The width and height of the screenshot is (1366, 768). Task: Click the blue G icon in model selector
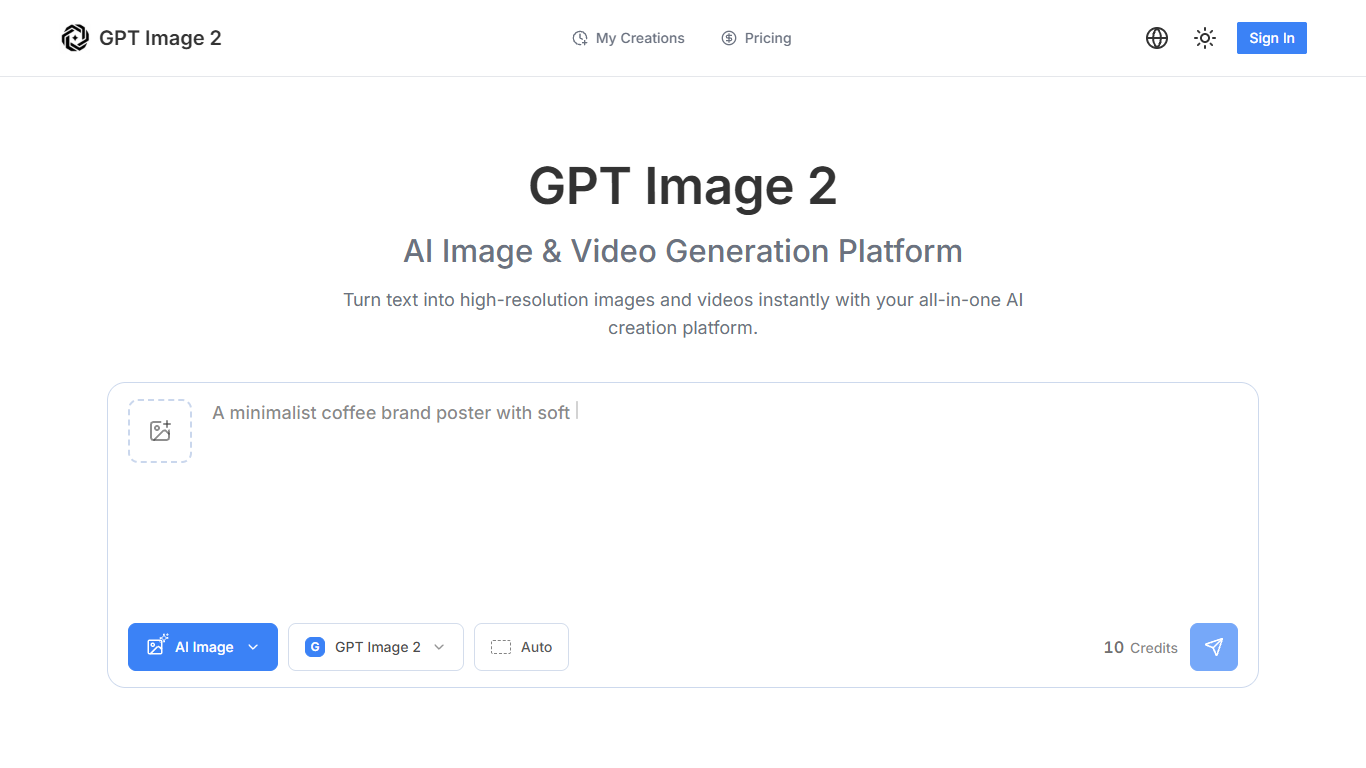pyautogui.click(x=315, y=647)
